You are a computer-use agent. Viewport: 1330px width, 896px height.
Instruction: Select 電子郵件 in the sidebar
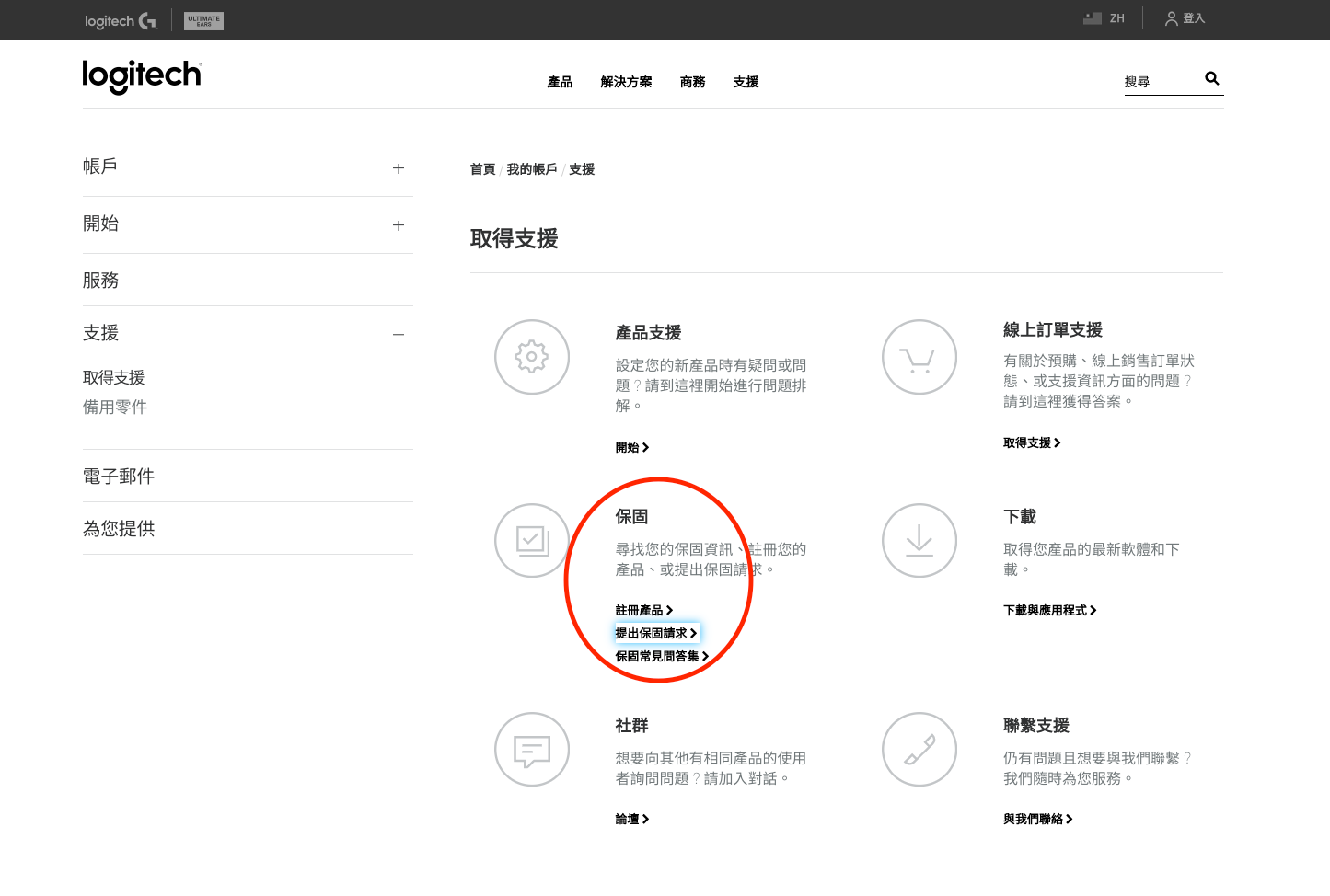119,477
